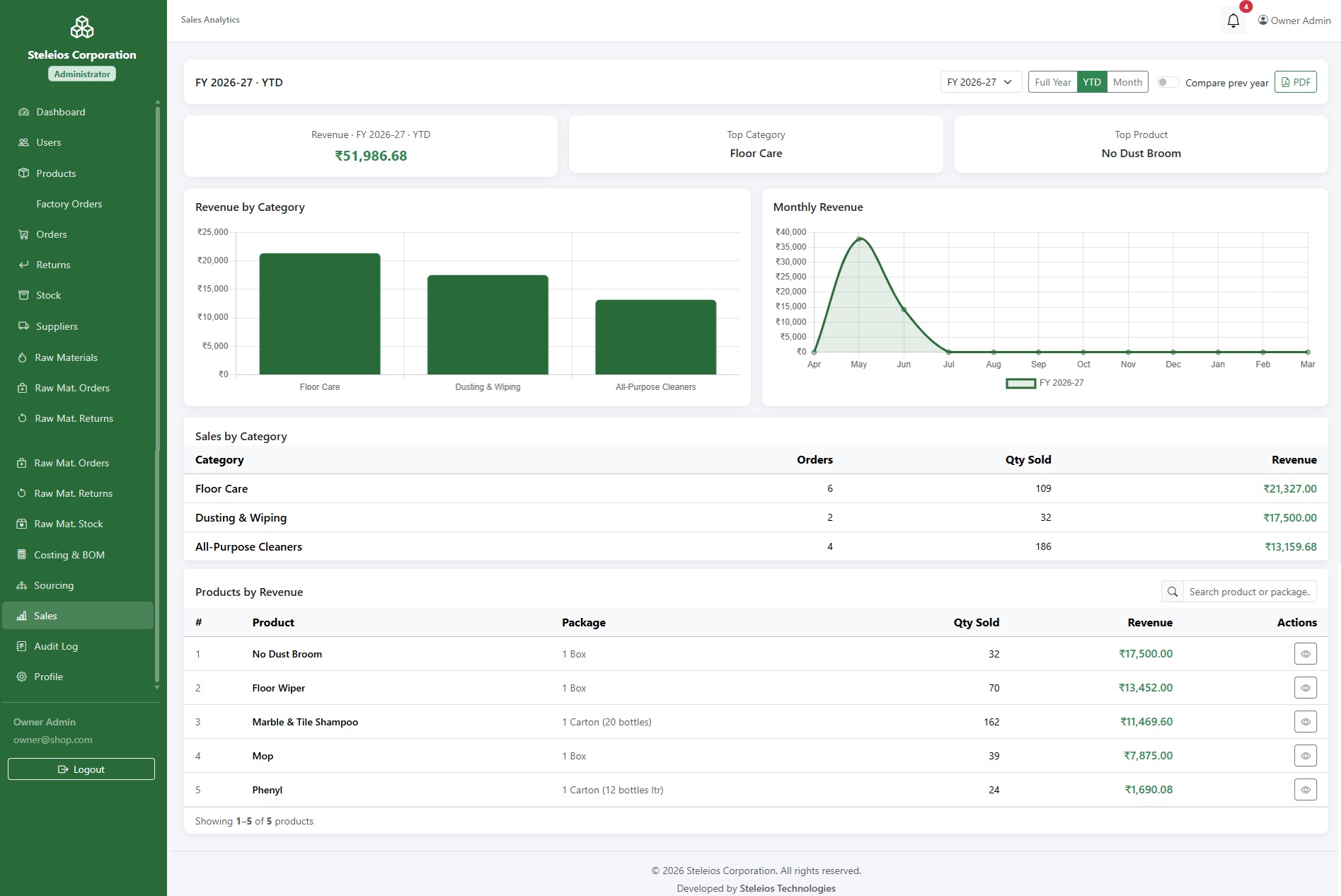Screen dimensions: 1341x896
Task: Click the Dusting & Wiping chart bar
Action: click(488, 325)
